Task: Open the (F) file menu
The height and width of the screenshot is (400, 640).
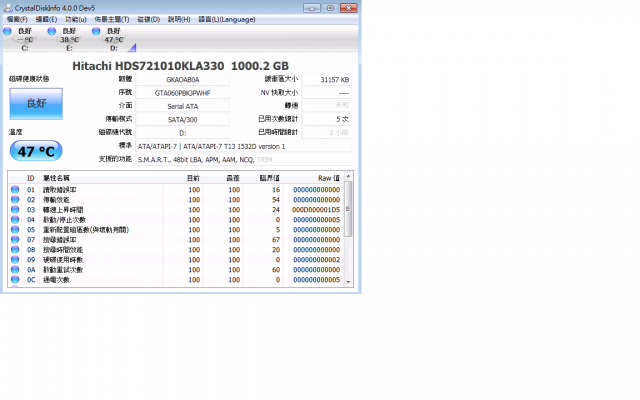Action: click(x=17, y=19)
